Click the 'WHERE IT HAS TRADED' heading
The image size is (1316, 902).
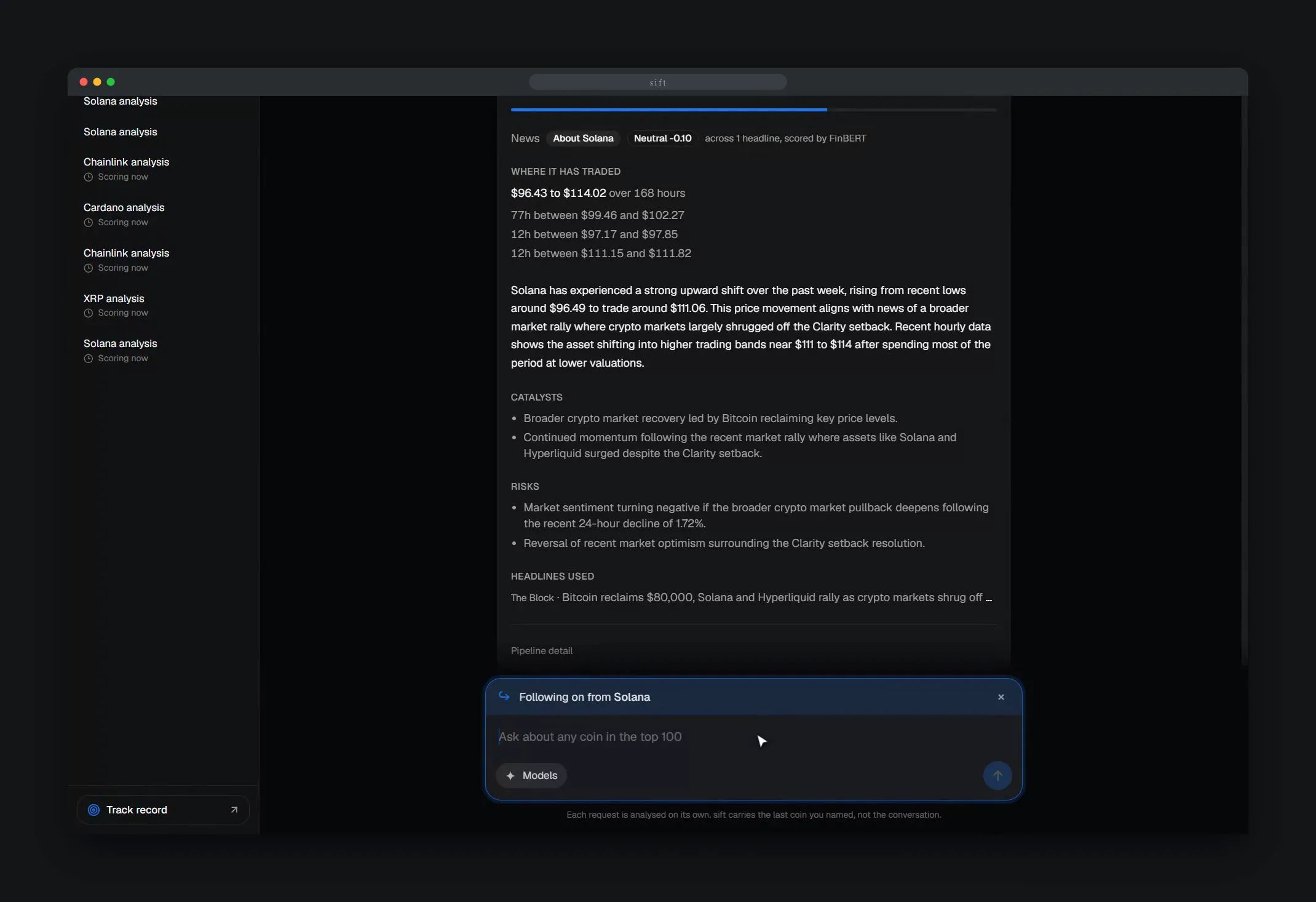[565, 172]
